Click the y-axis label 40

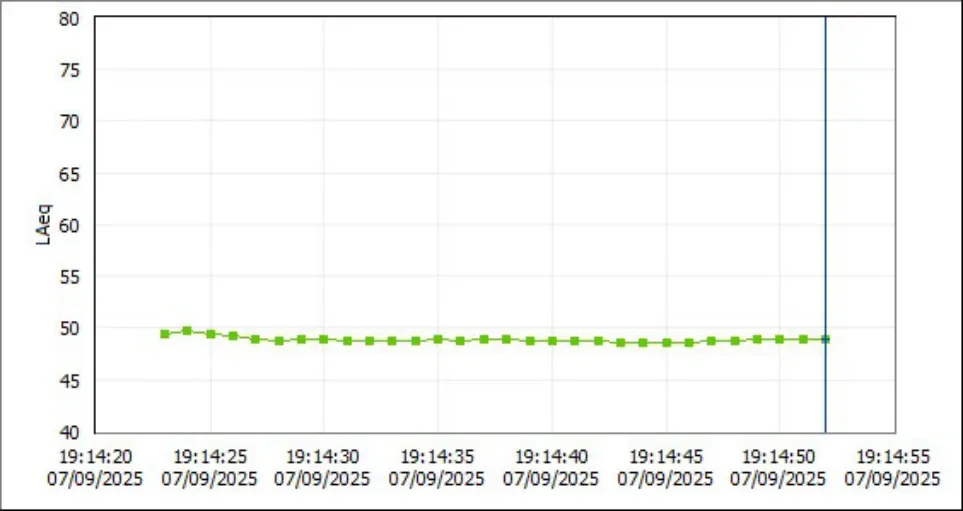pyautogui.click(x=69, y=432)
